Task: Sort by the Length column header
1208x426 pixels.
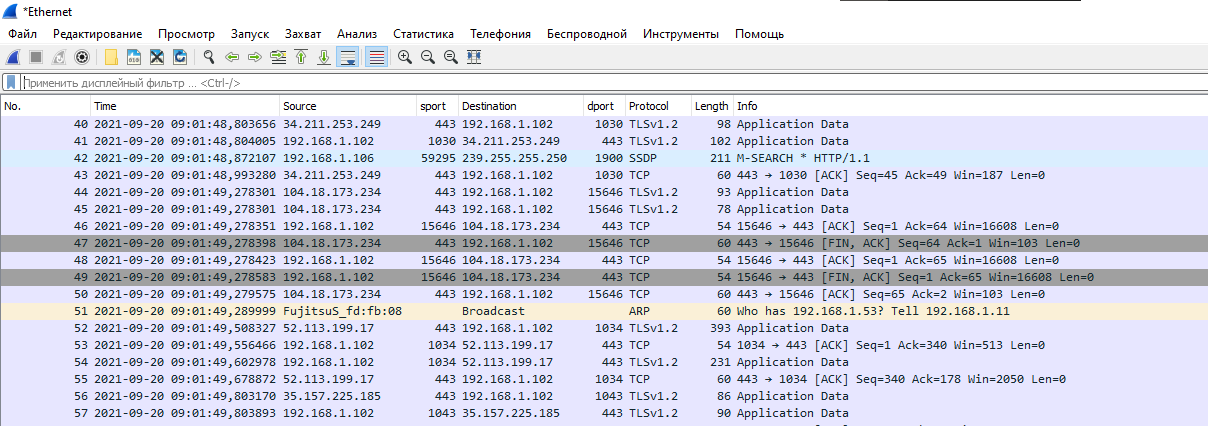Action: click(712, 106)
